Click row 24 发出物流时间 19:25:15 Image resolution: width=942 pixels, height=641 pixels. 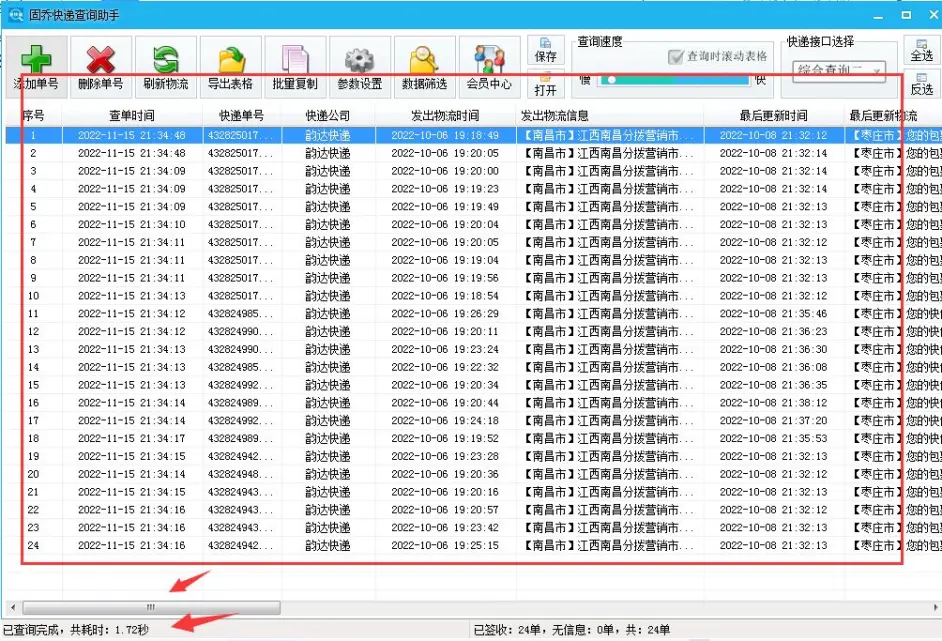pos(445,545)
